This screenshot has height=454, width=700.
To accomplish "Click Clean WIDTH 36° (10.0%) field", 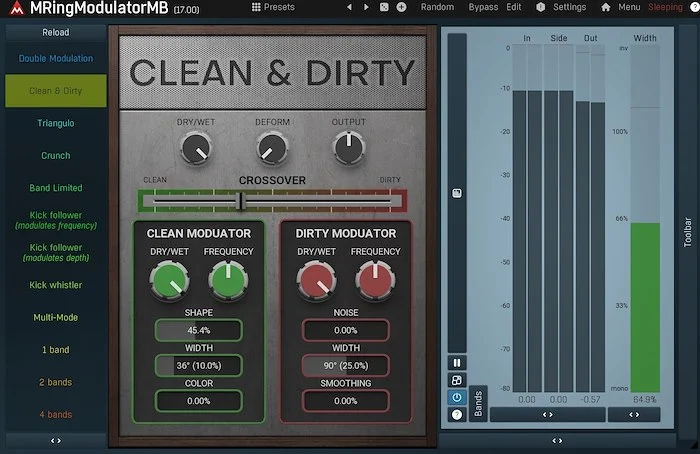I will pyautogui.click(x=199, y=366).
